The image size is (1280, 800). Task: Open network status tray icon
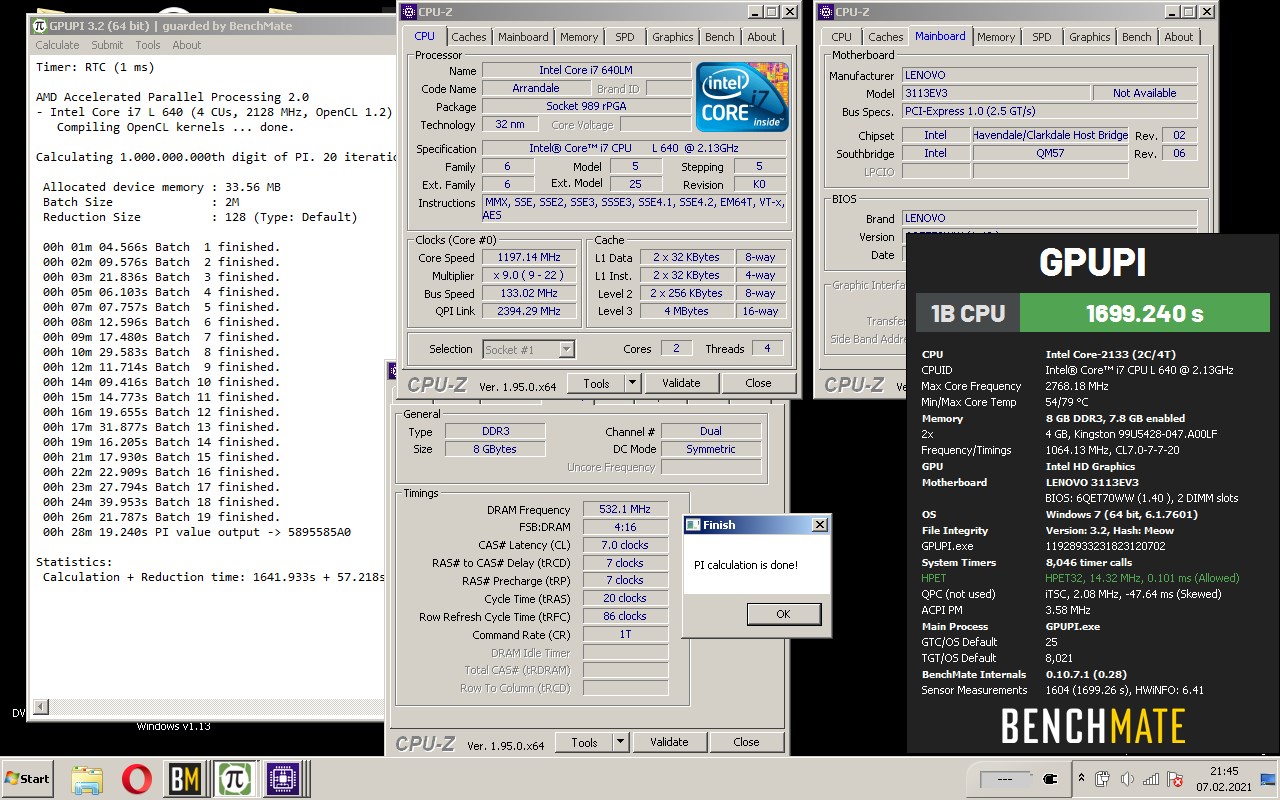(1151, 779)
